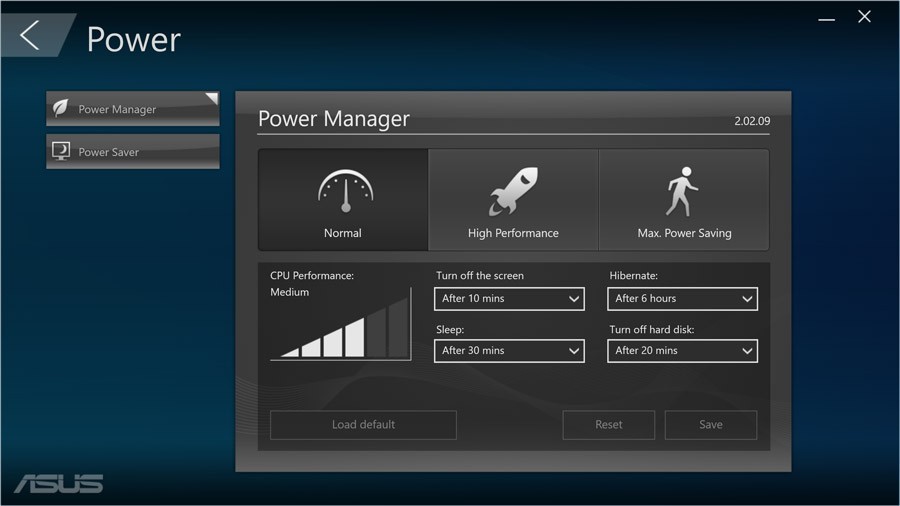Click the version number 2.02.09
This screenshot has width=900, height=506.
(752, 121)
